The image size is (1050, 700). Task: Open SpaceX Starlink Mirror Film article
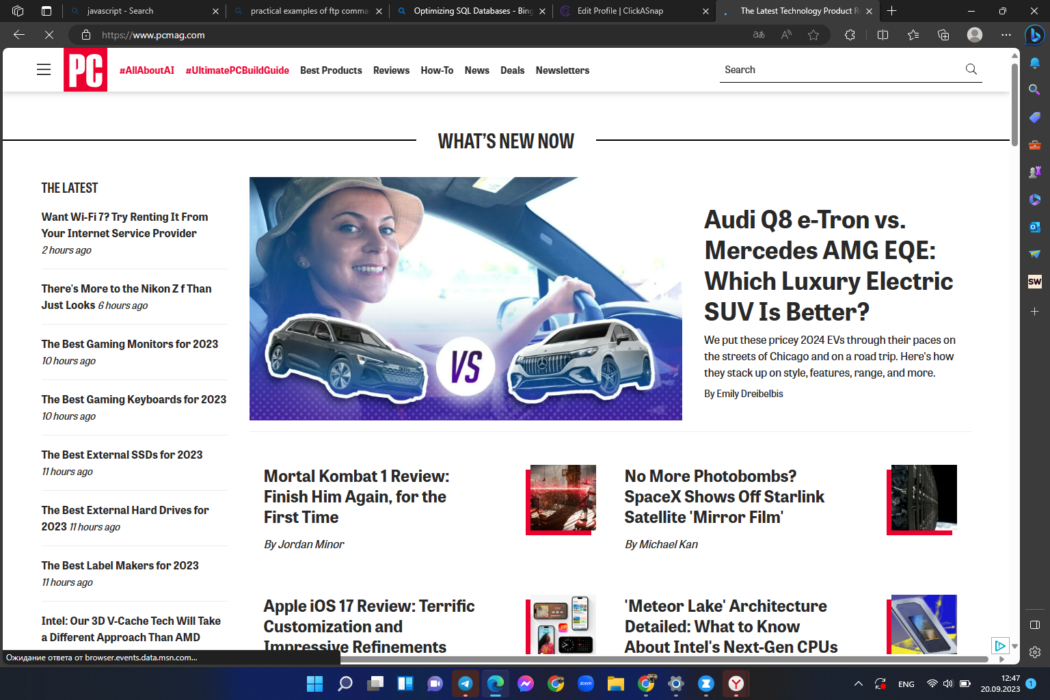click(725, 496)
